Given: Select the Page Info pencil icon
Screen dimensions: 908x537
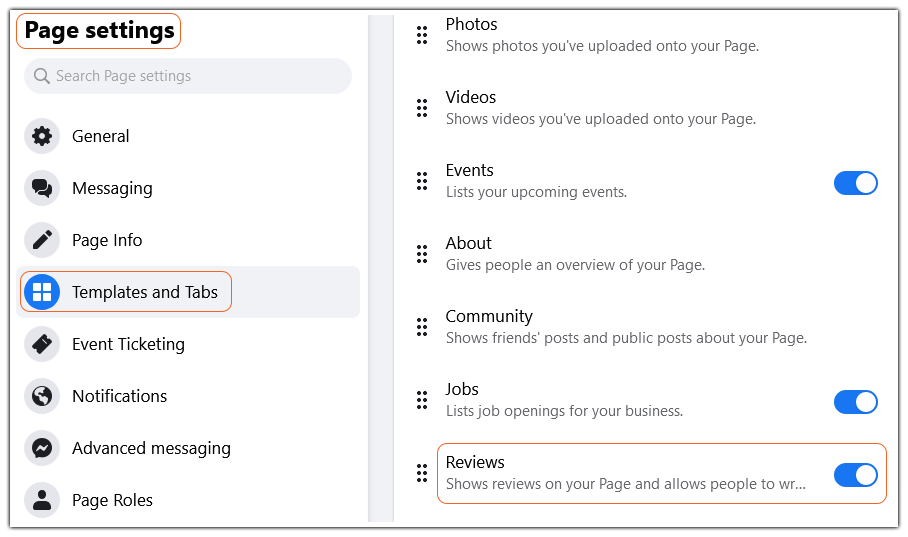Looking at the screenshot, I should [42, 240].
